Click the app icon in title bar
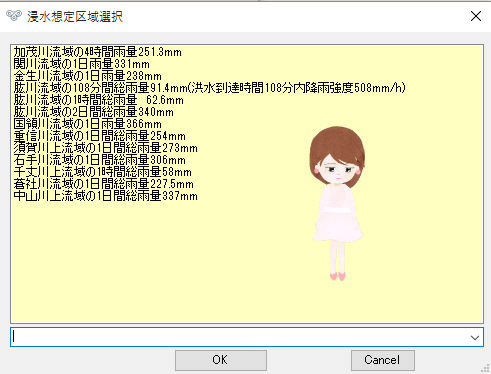This screenshot has width=491, height=374. (x=14, y=15)
